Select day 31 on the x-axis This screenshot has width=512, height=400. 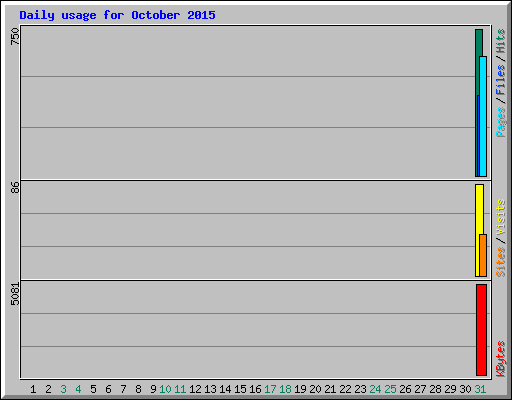pyautogui.click(x=480, y=389)
